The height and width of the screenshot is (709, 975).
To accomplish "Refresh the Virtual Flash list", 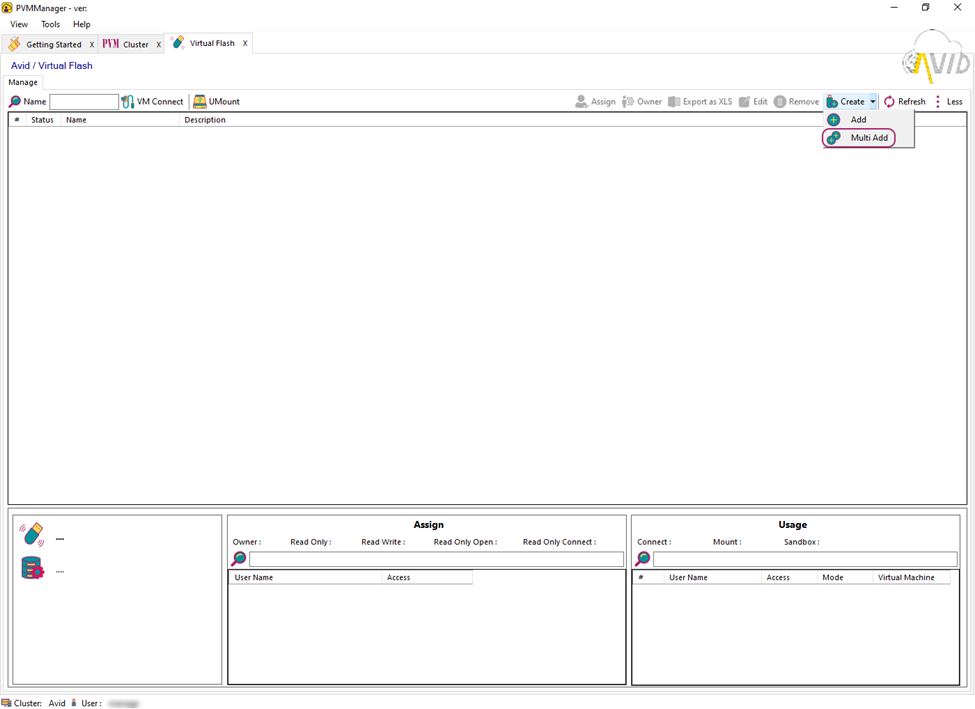I will pos(905,101).
